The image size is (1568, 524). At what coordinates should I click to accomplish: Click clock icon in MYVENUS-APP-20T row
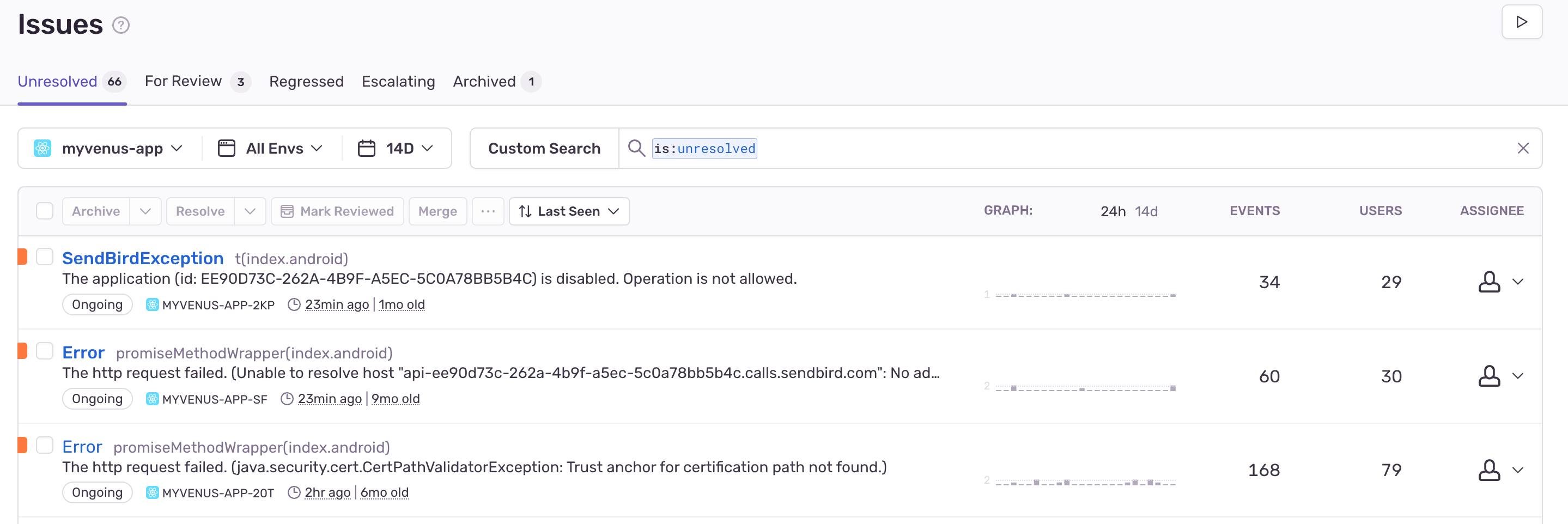(x=294, y=492)
